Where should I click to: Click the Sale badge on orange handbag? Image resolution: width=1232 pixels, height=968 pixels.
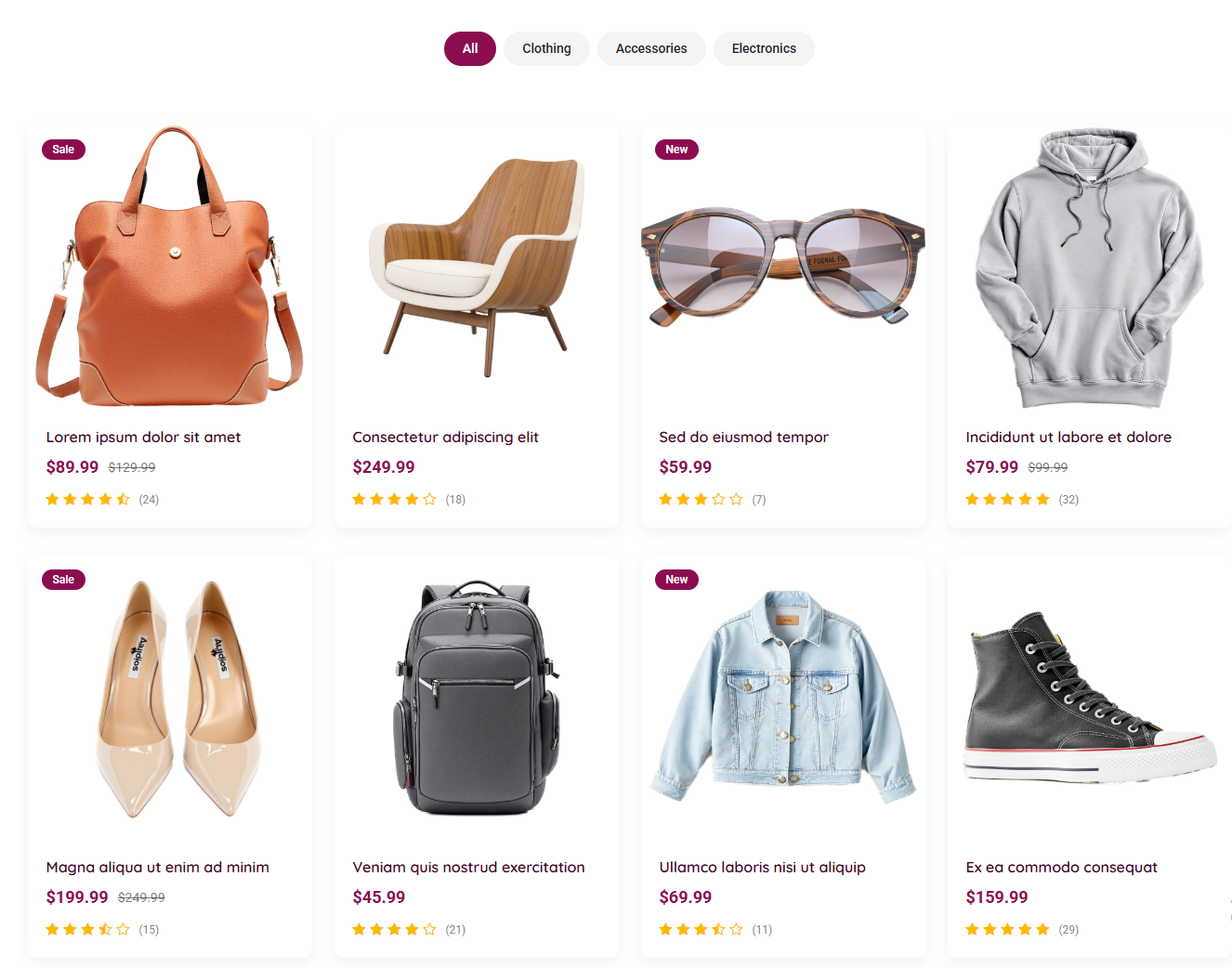point(63,150)
